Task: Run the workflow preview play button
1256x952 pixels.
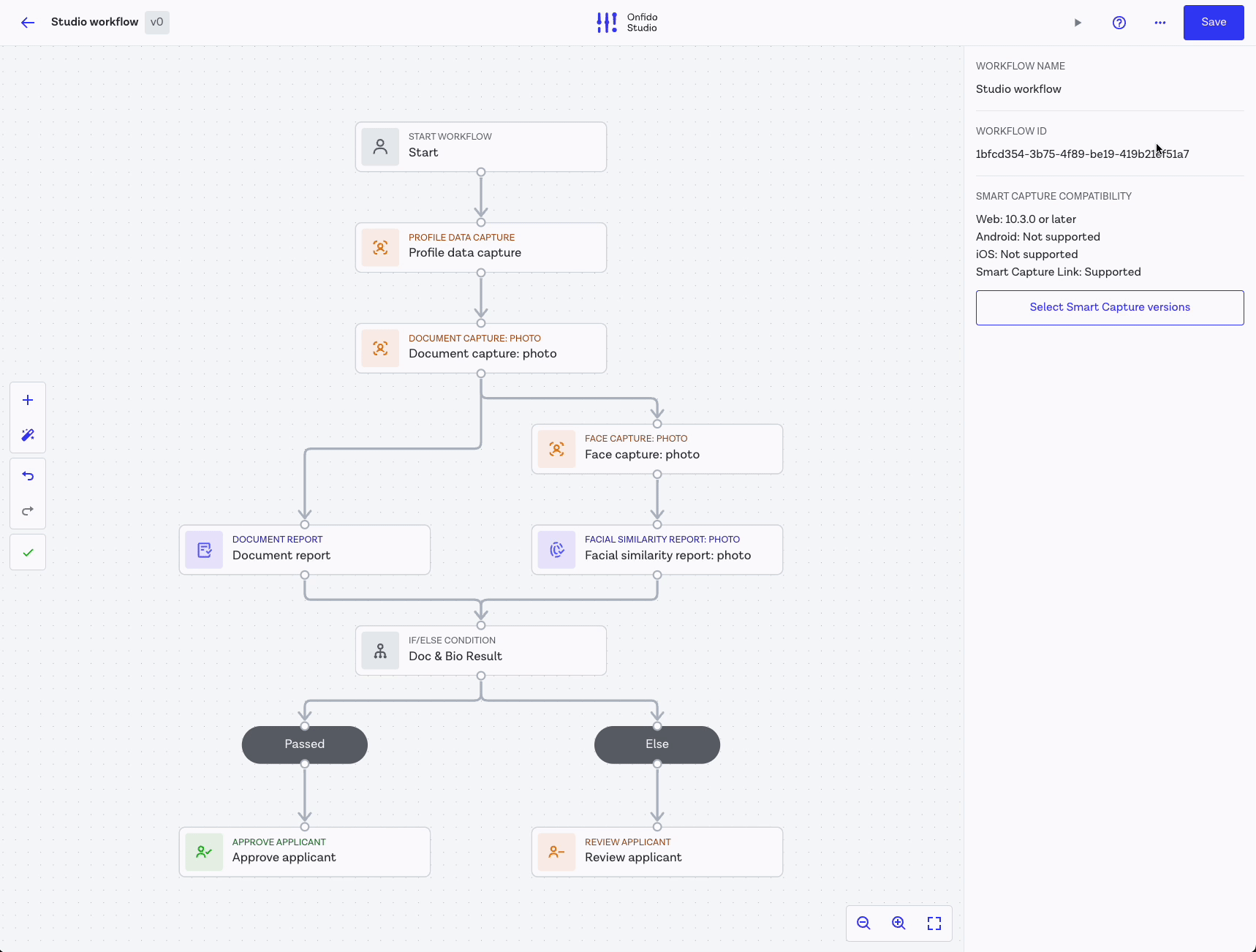Action: pos(1077,23)
